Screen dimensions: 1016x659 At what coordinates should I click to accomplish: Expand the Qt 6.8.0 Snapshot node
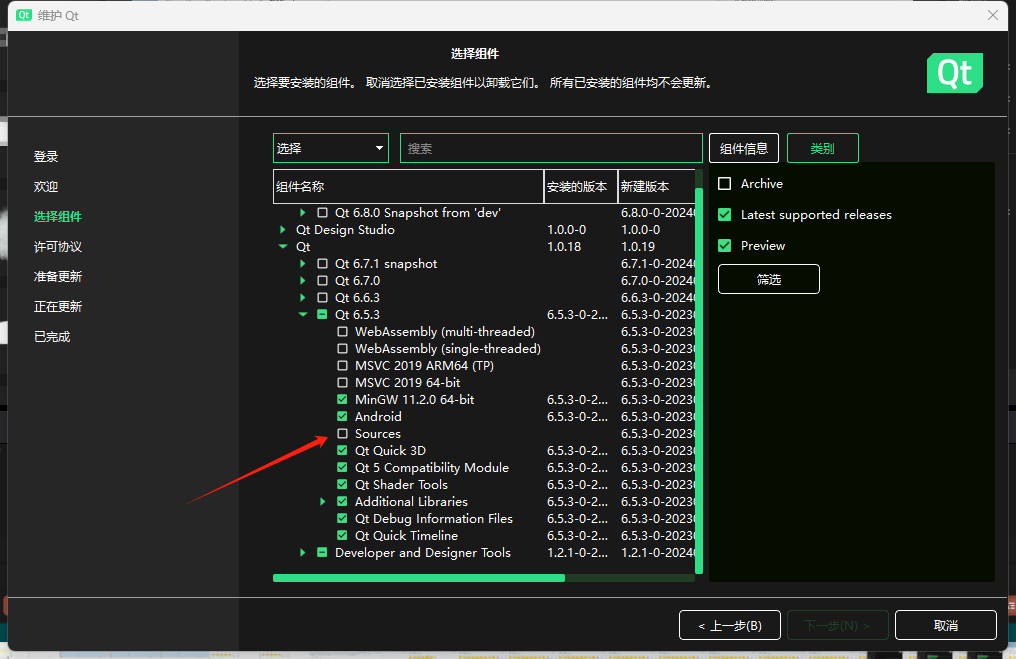tap(303, 213)
